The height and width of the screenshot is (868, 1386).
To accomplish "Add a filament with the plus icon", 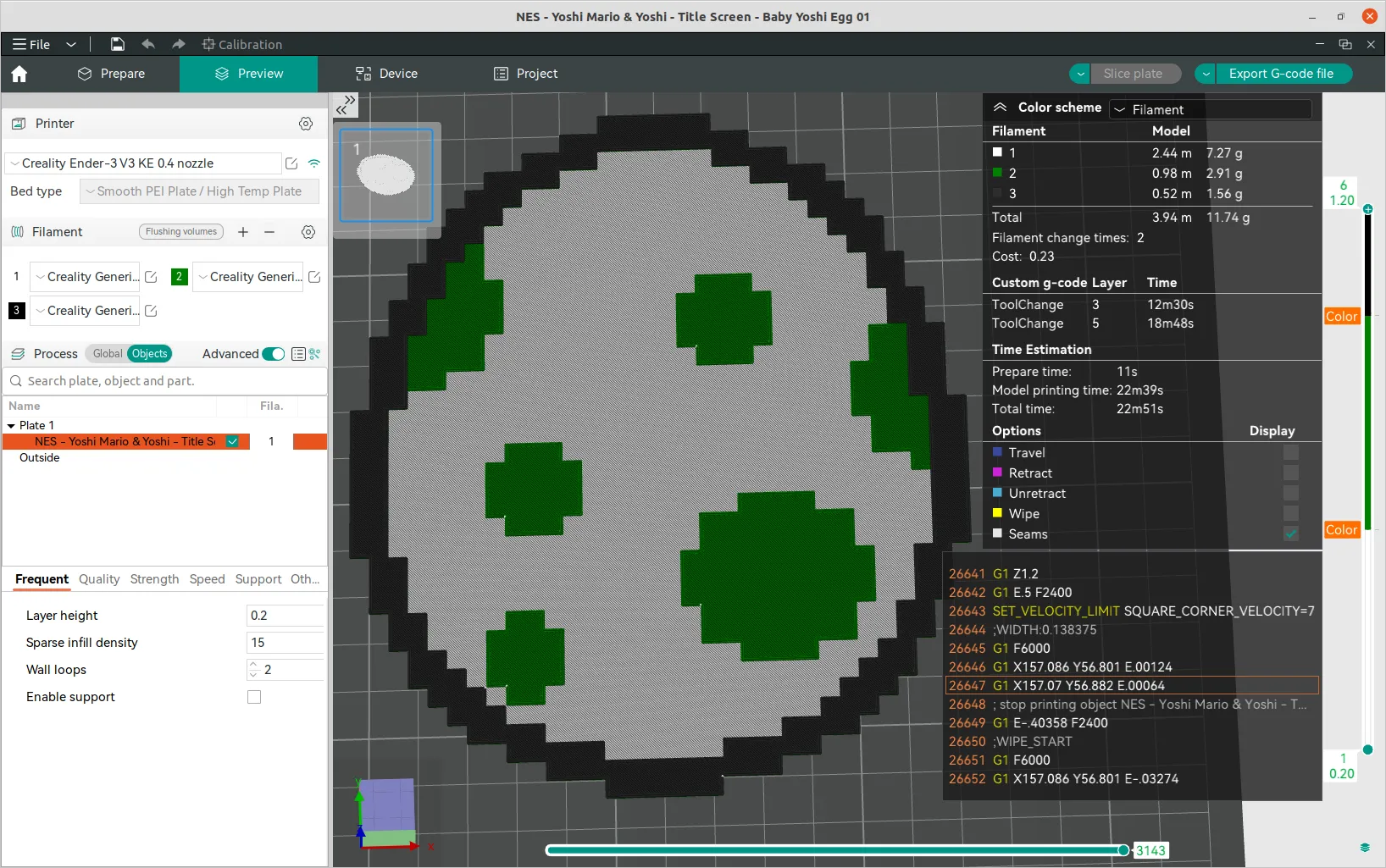I will click(243, 232).
